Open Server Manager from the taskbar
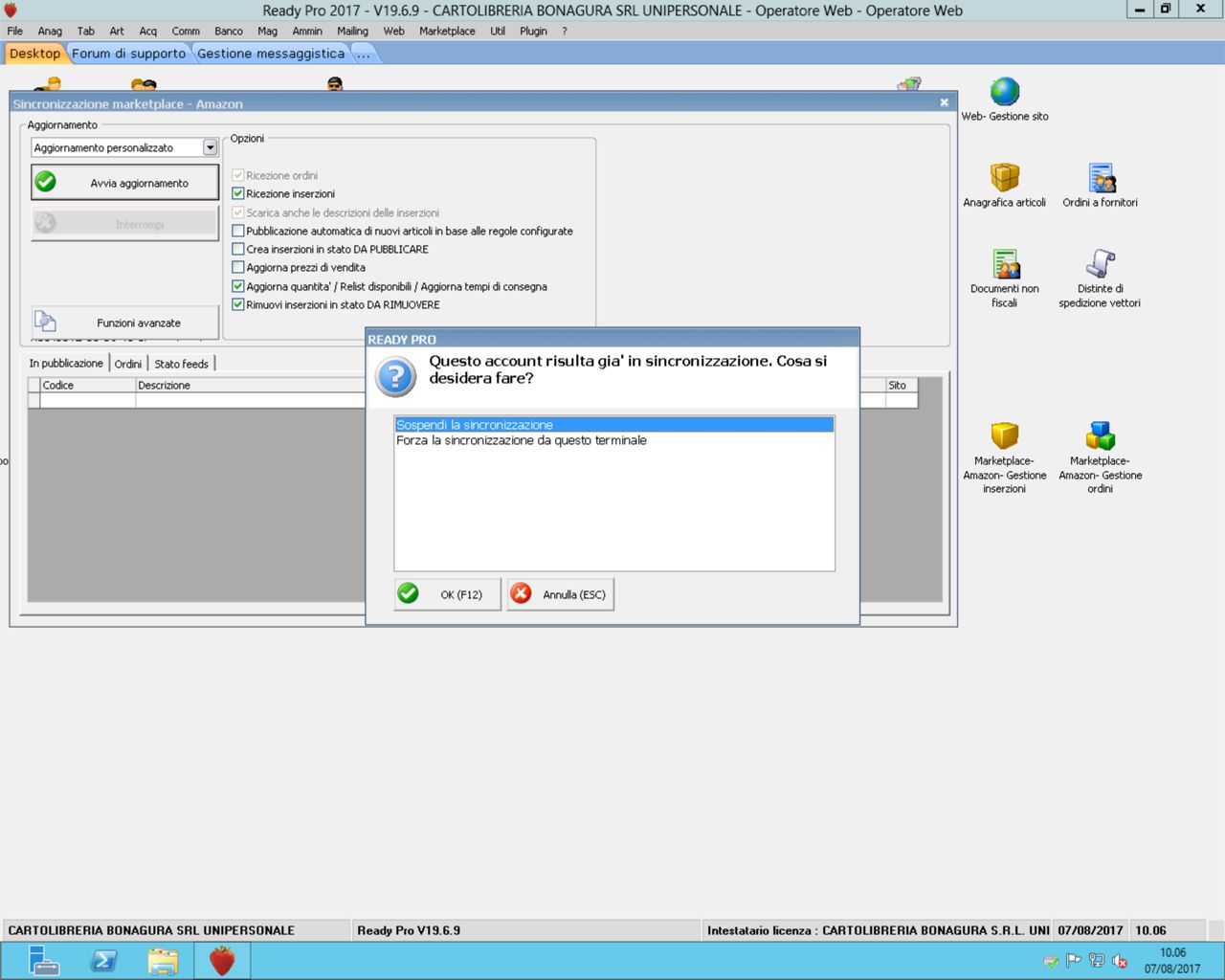This screenshot has width=1225, height=980. [x=44, y=960]
